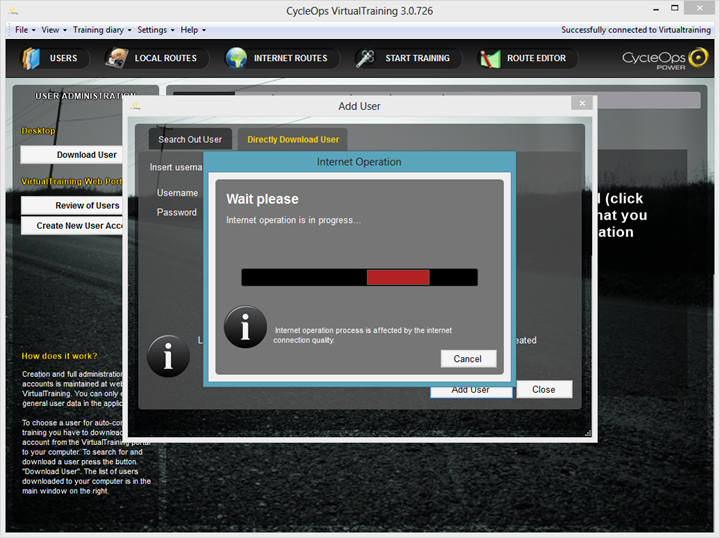The image size is (720, 538).
Task: Click the Add User button
Action: point(471,391)
